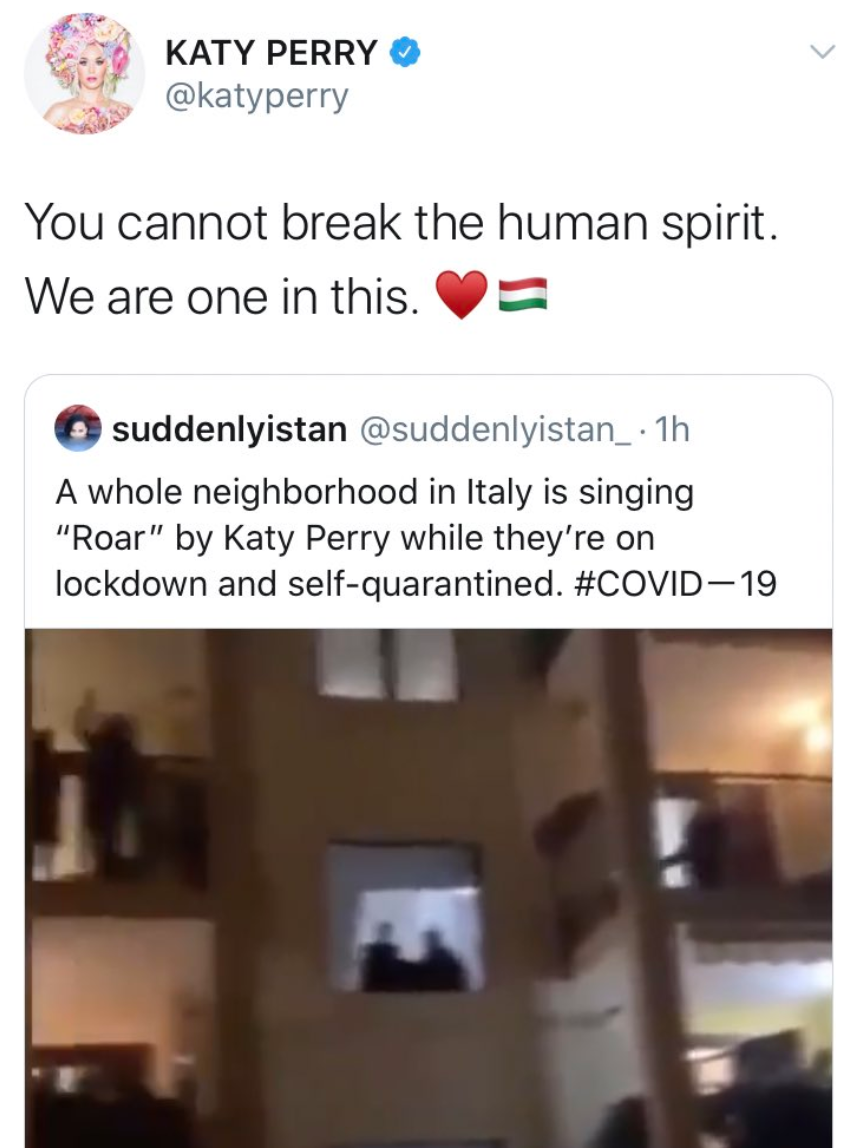This screenshot has width=860, height=1148.
Task: Expand the tweet options chevron
Action: click(822, 52)
